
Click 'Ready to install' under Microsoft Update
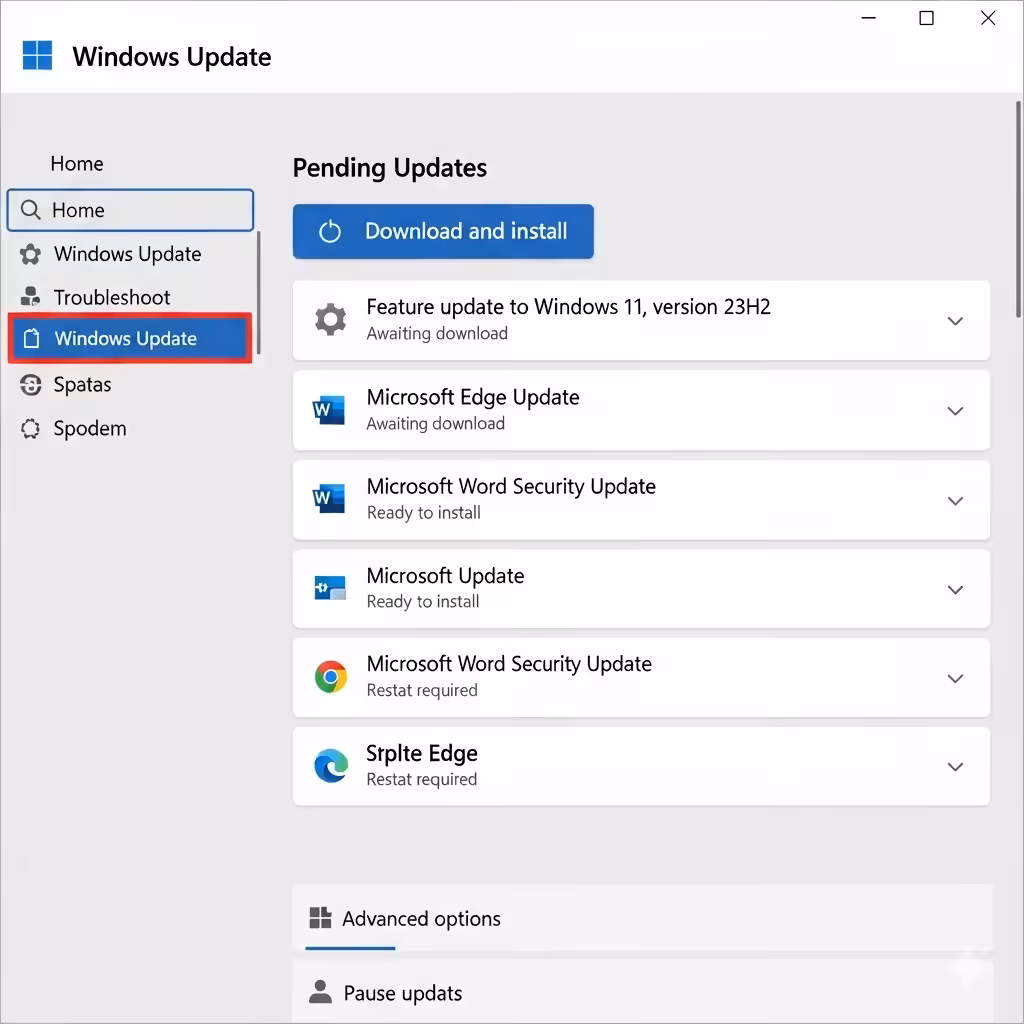(423, 601)
